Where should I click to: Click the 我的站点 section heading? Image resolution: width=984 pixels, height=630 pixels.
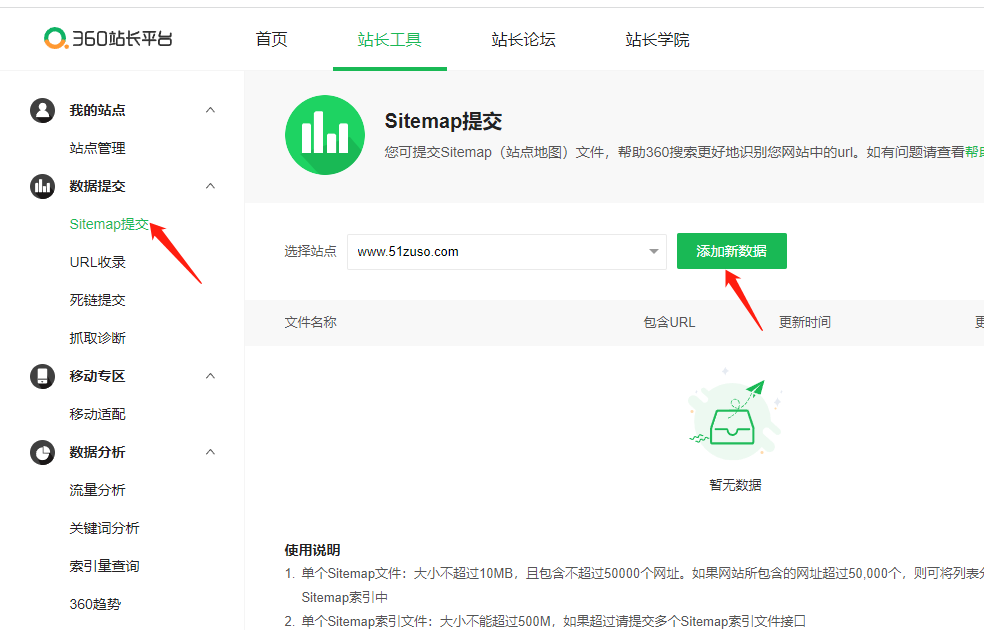tap(97, 110)
